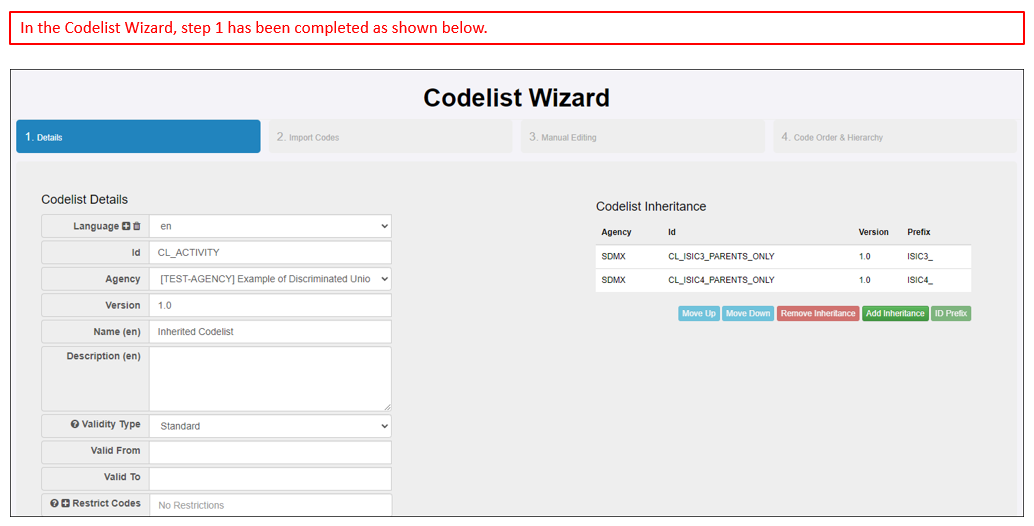Click the Valid From input field
Image resolution: width=1034 pixels, height=526 pixels.
270,452
